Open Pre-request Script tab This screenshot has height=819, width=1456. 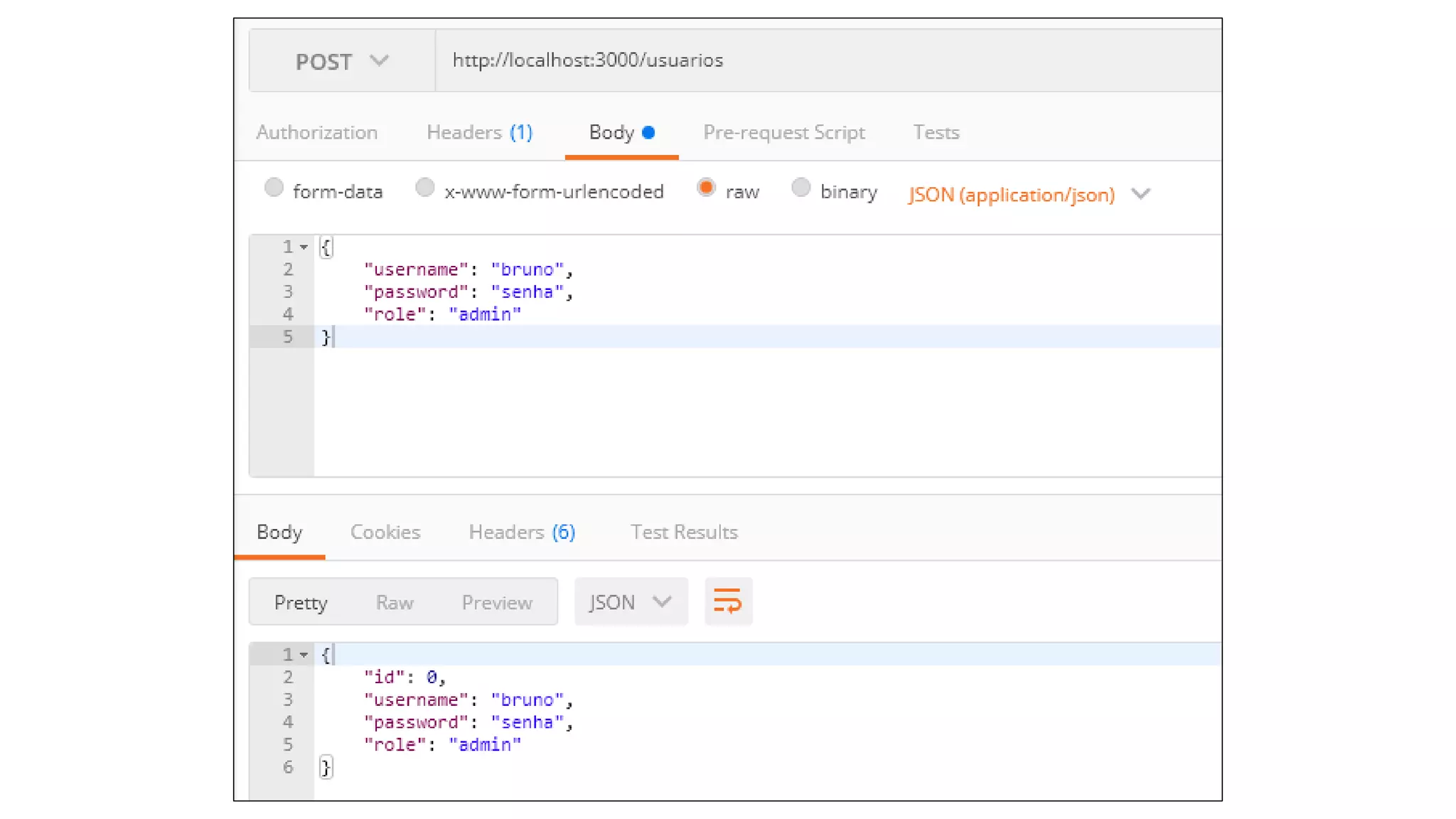click(x=783, y=132)
